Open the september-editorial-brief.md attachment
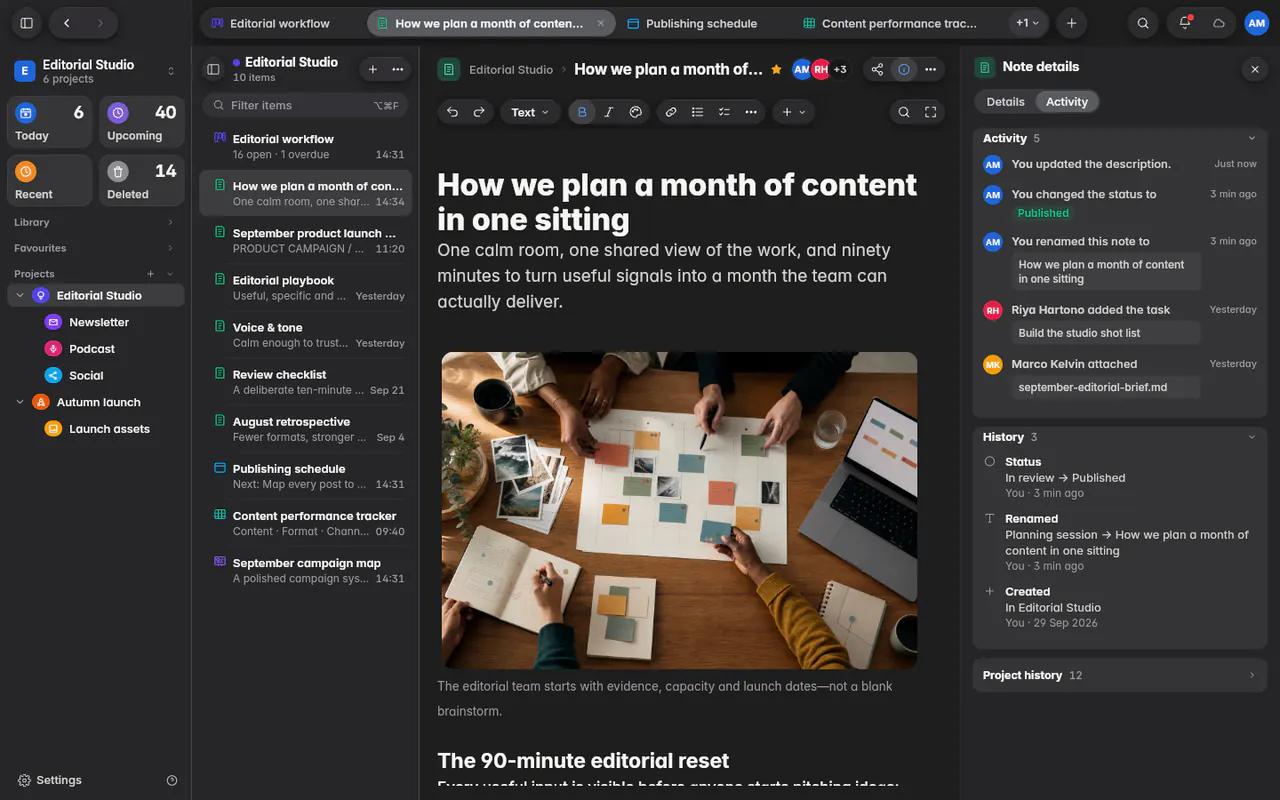Image resolution: width=1280 pixels, height=800 pixels. (1105, 387)
